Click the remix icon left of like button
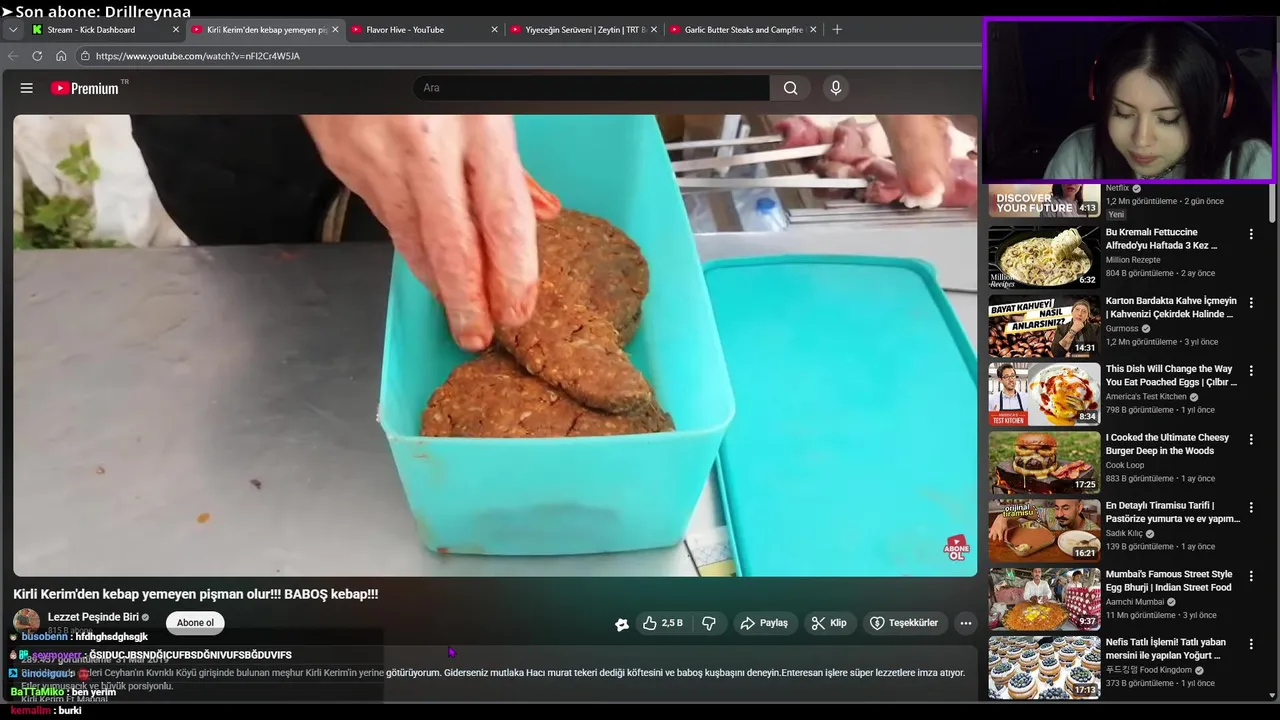Viewport: 1280px width, 720px height. click(x=622, y=624)
